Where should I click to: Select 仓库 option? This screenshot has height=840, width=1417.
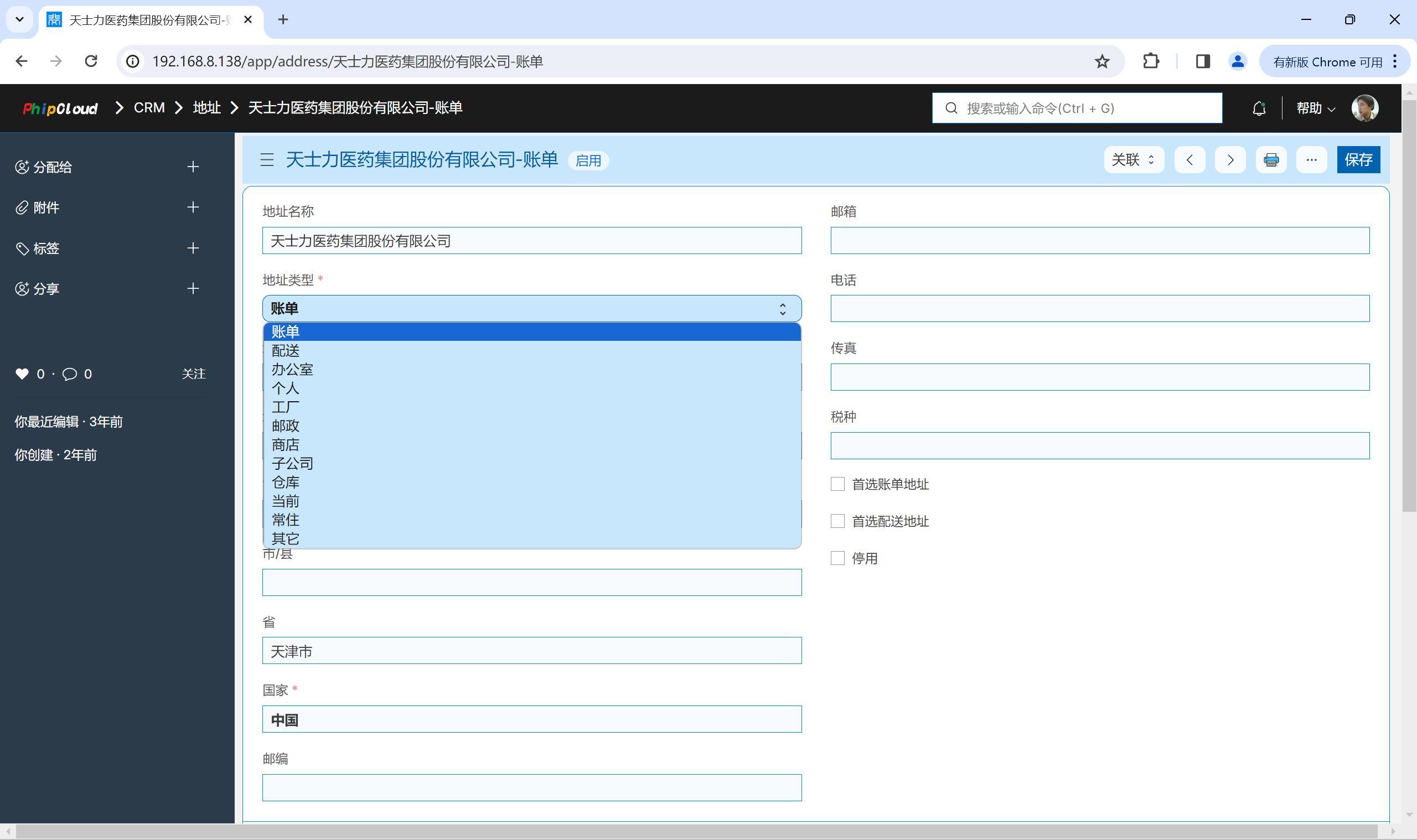531,483
